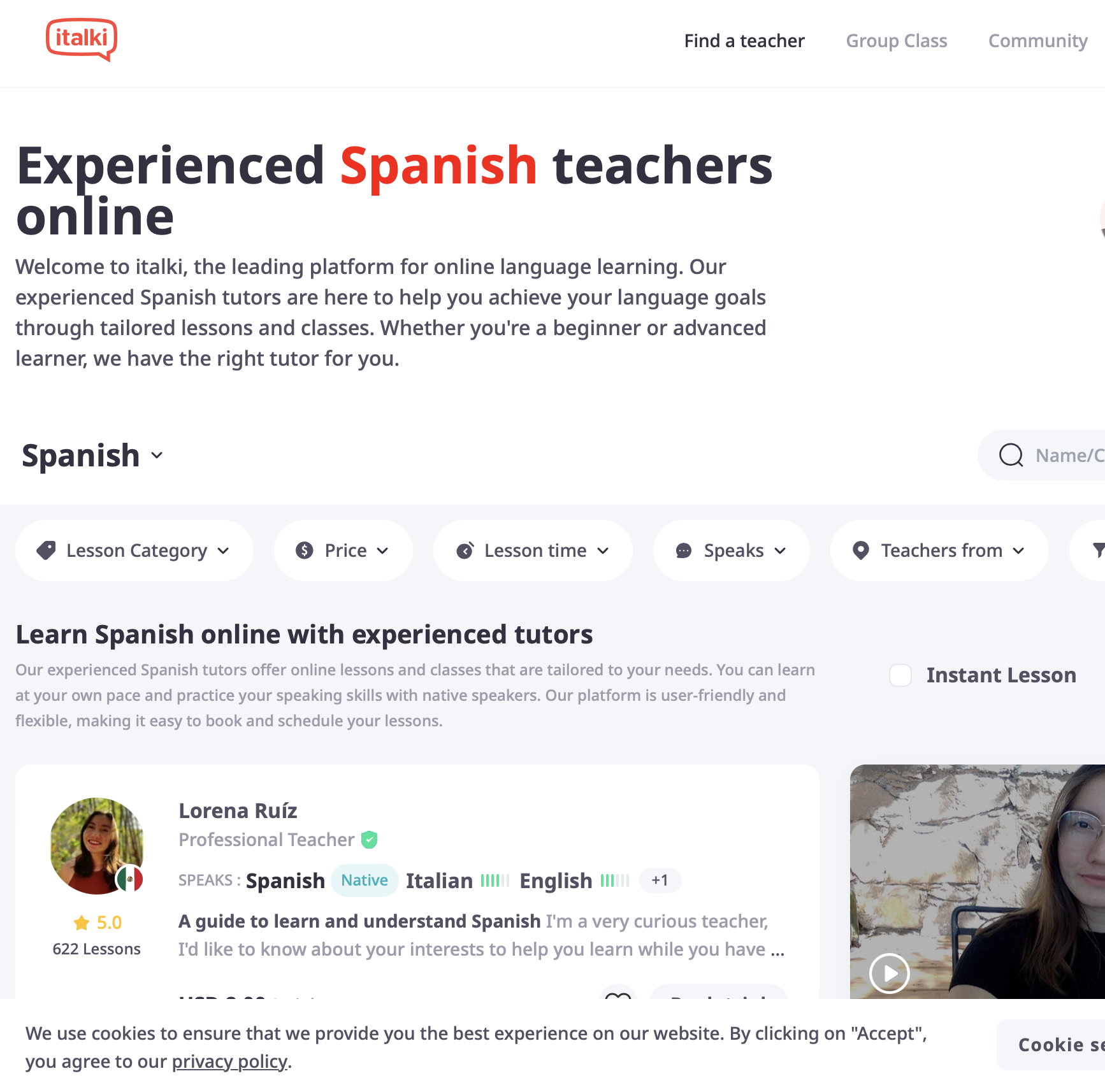Open Cookie settings button
This screenshot has width=1105, height=1092.
1051,1045
